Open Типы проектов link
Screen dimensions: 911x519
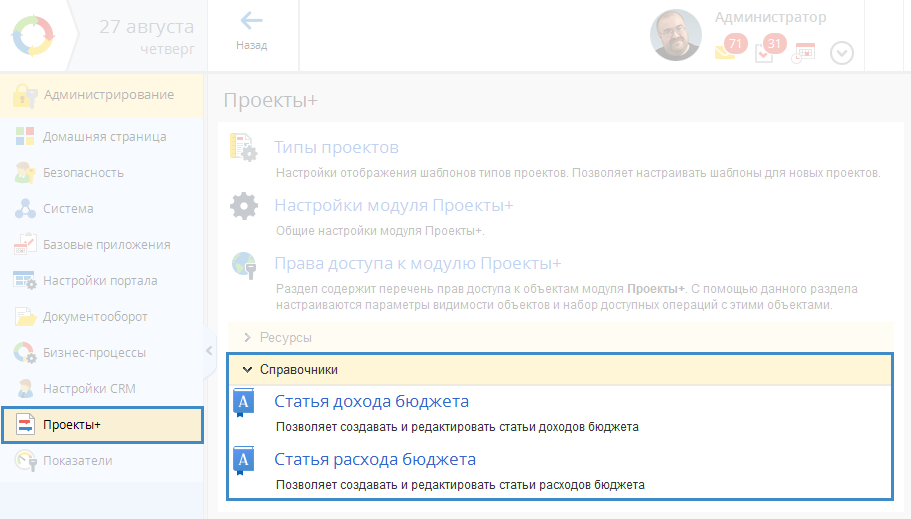336,148
